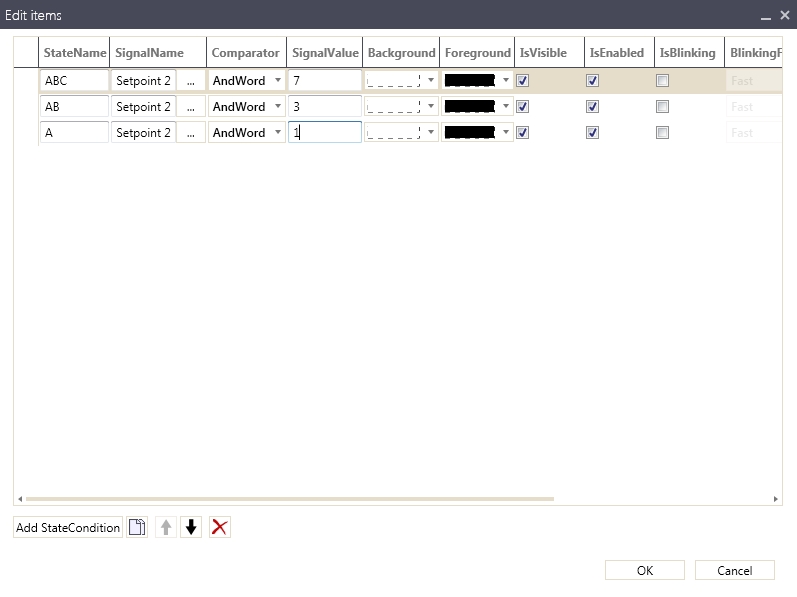Enable IsBlinking for state A
797x597 pixels.
pos(662,133)
